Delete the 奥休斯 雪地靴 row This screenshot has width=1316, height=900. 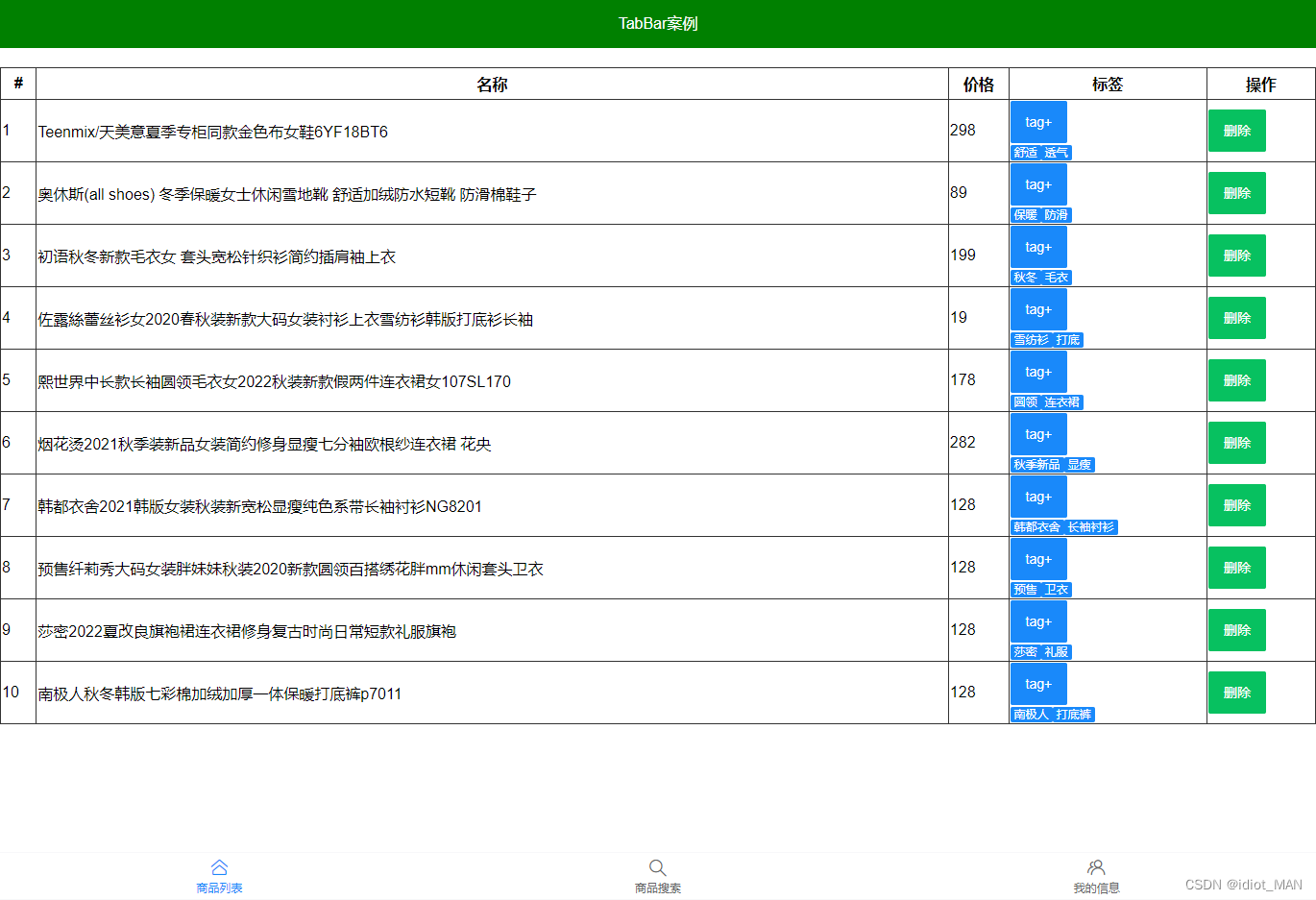coord(1236,193)
